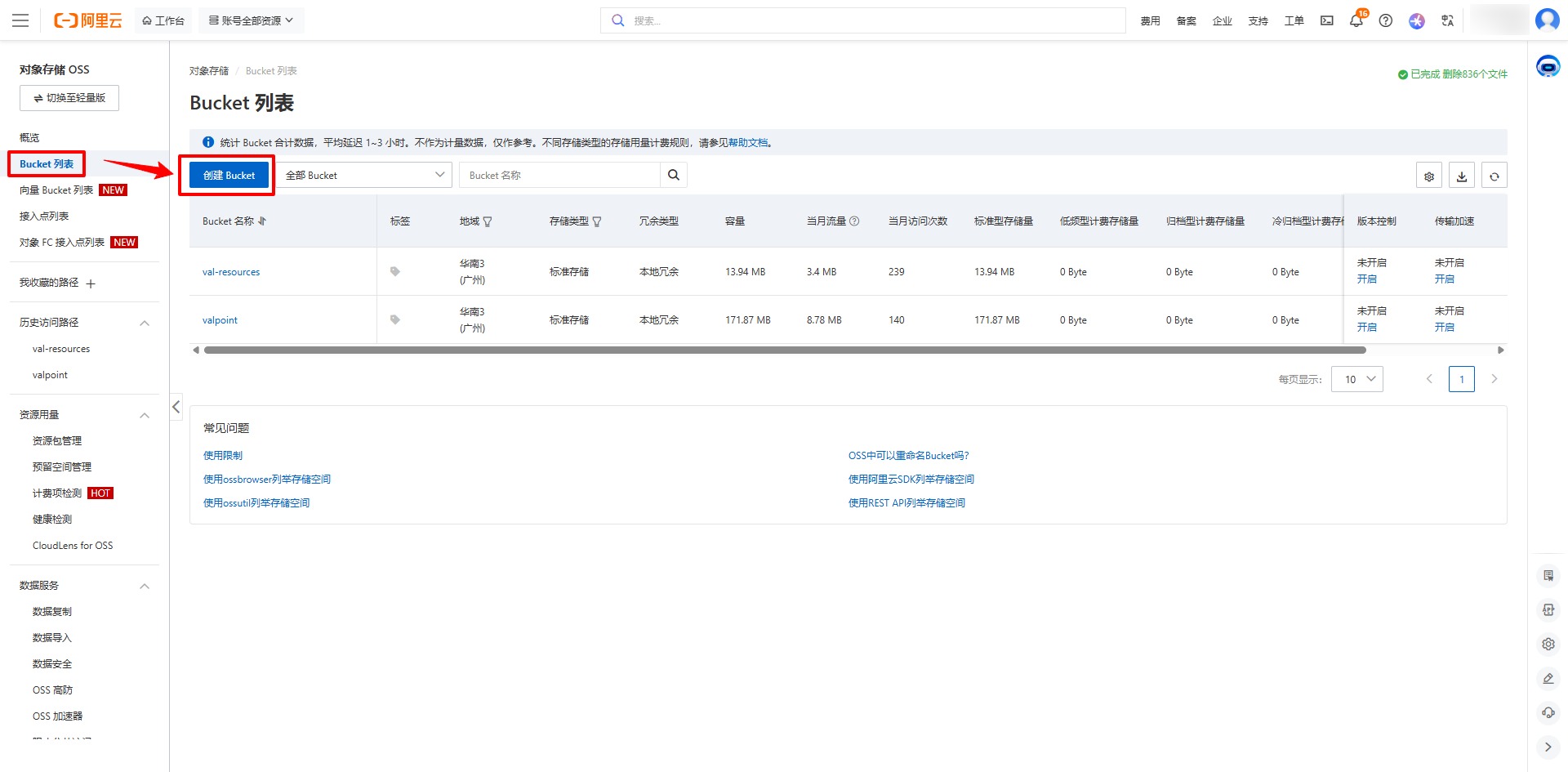This screenshot has width=1568, height=772.
Task: Add a path in 我收藏的路径
Action: [x=91, y=283]
